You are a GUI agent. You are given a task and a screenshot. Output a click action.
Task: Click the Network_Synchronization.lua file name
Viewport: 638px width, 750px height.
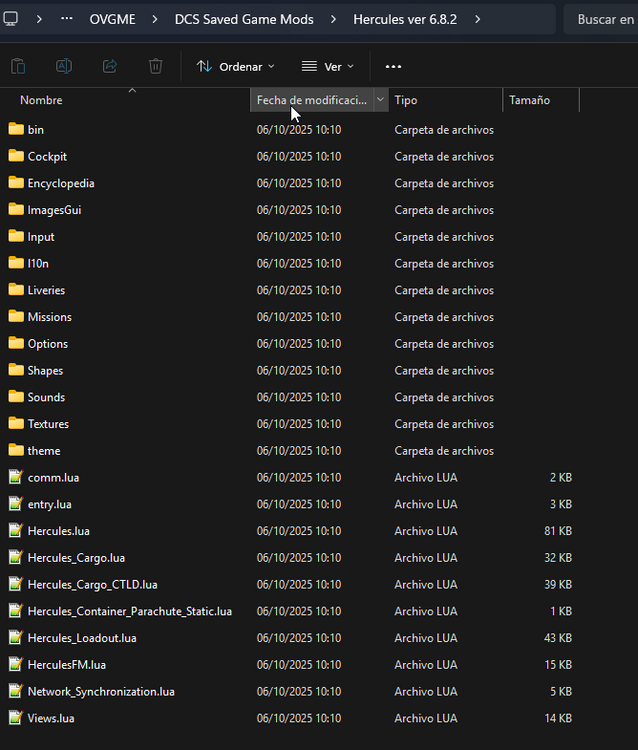(101, 692)
